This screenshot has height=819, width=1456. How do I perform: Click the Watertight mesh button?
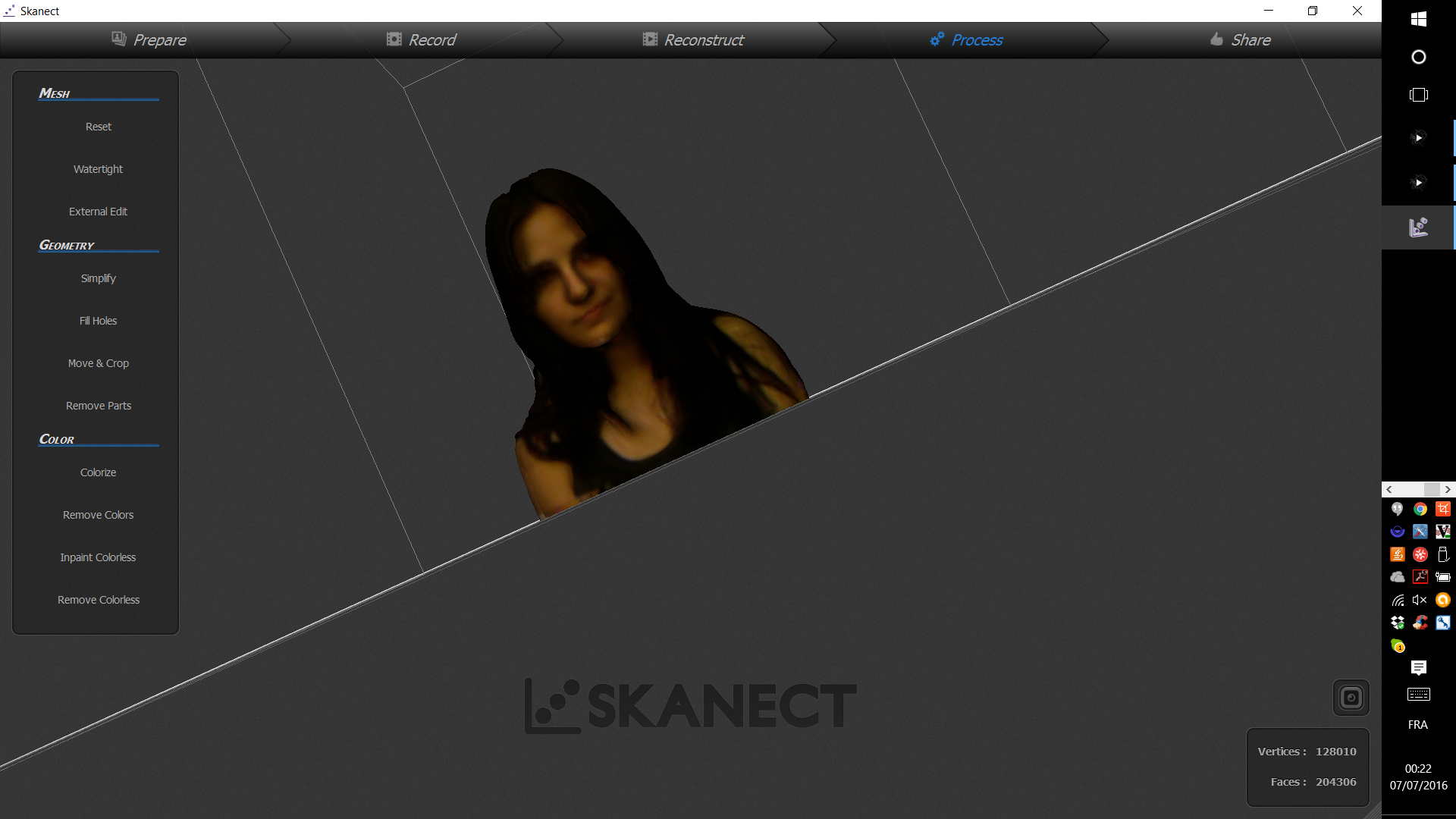pos(98,169)
